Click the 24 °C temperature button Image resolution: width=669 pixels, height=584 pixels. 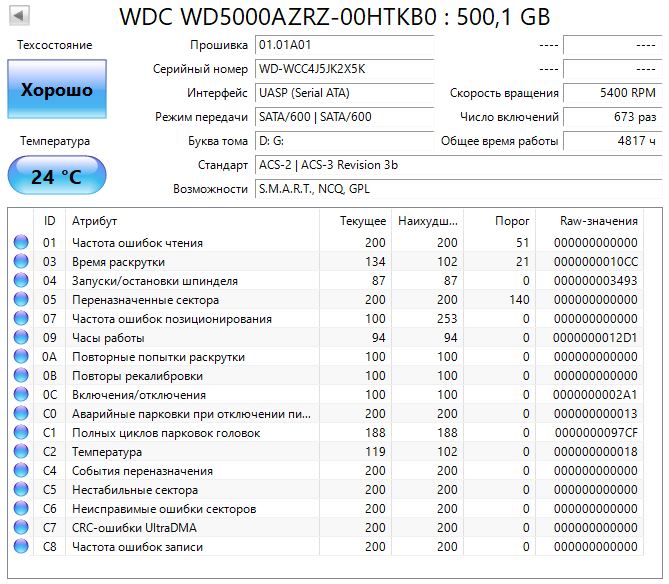click(x=57, y=175)
